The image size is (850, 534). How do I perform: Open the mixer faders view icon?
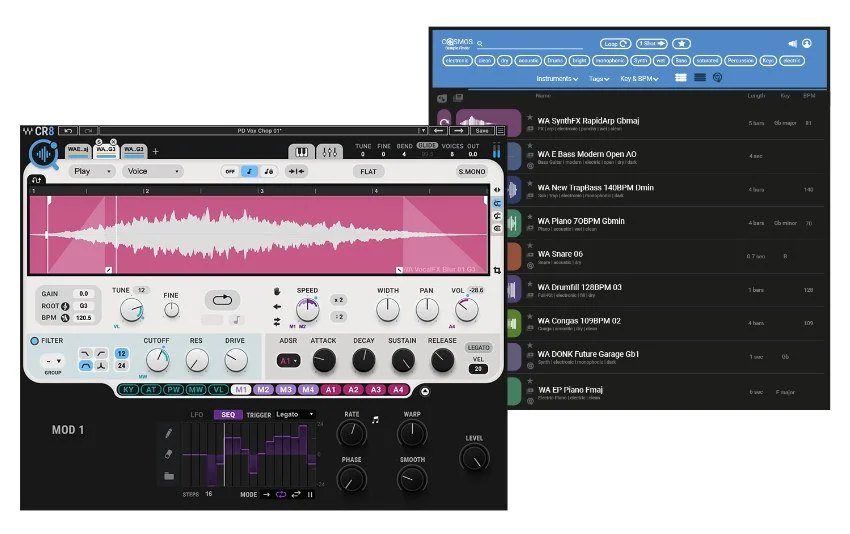(329, 152)
